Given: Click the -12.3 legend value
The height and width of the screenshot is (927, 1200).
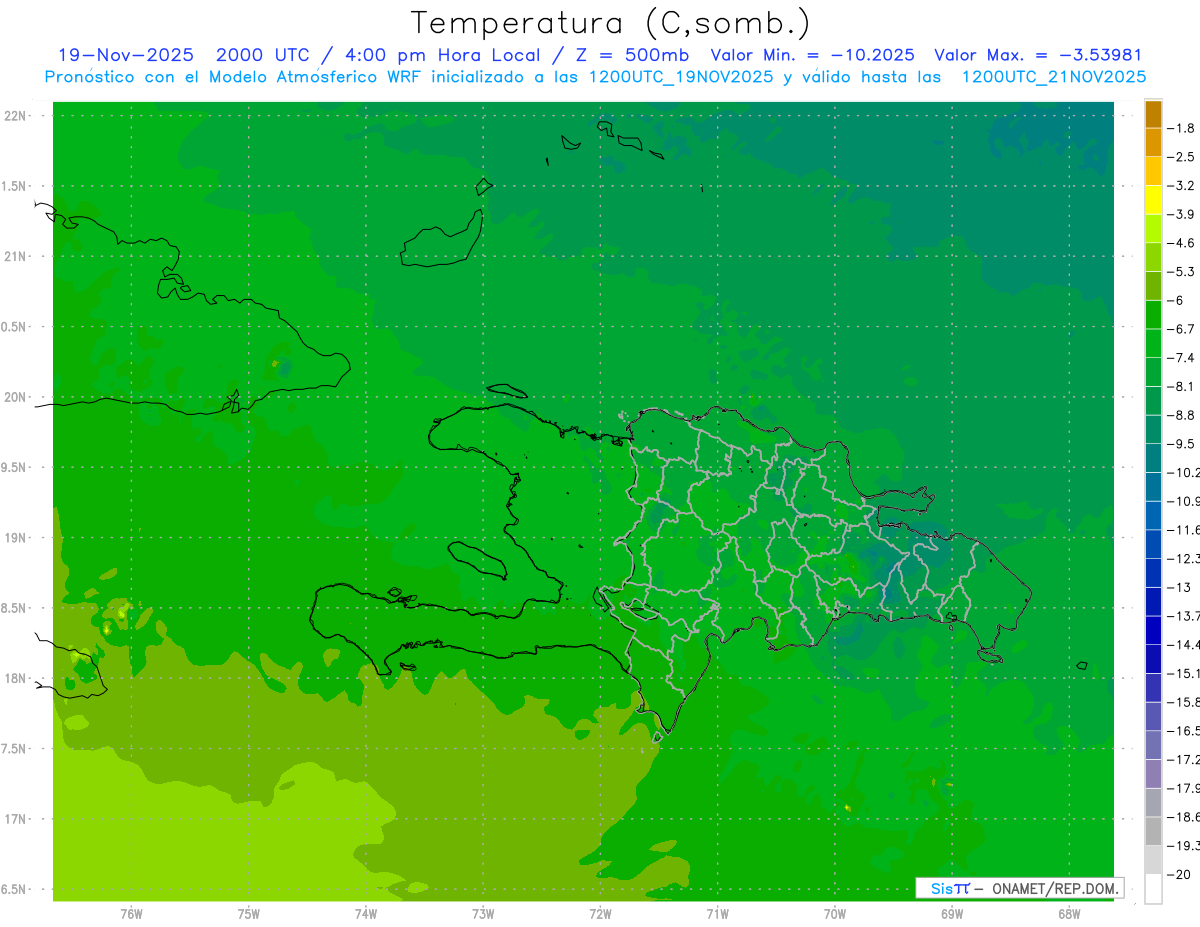Looking at the screenshot, I should pos(1185,558).
